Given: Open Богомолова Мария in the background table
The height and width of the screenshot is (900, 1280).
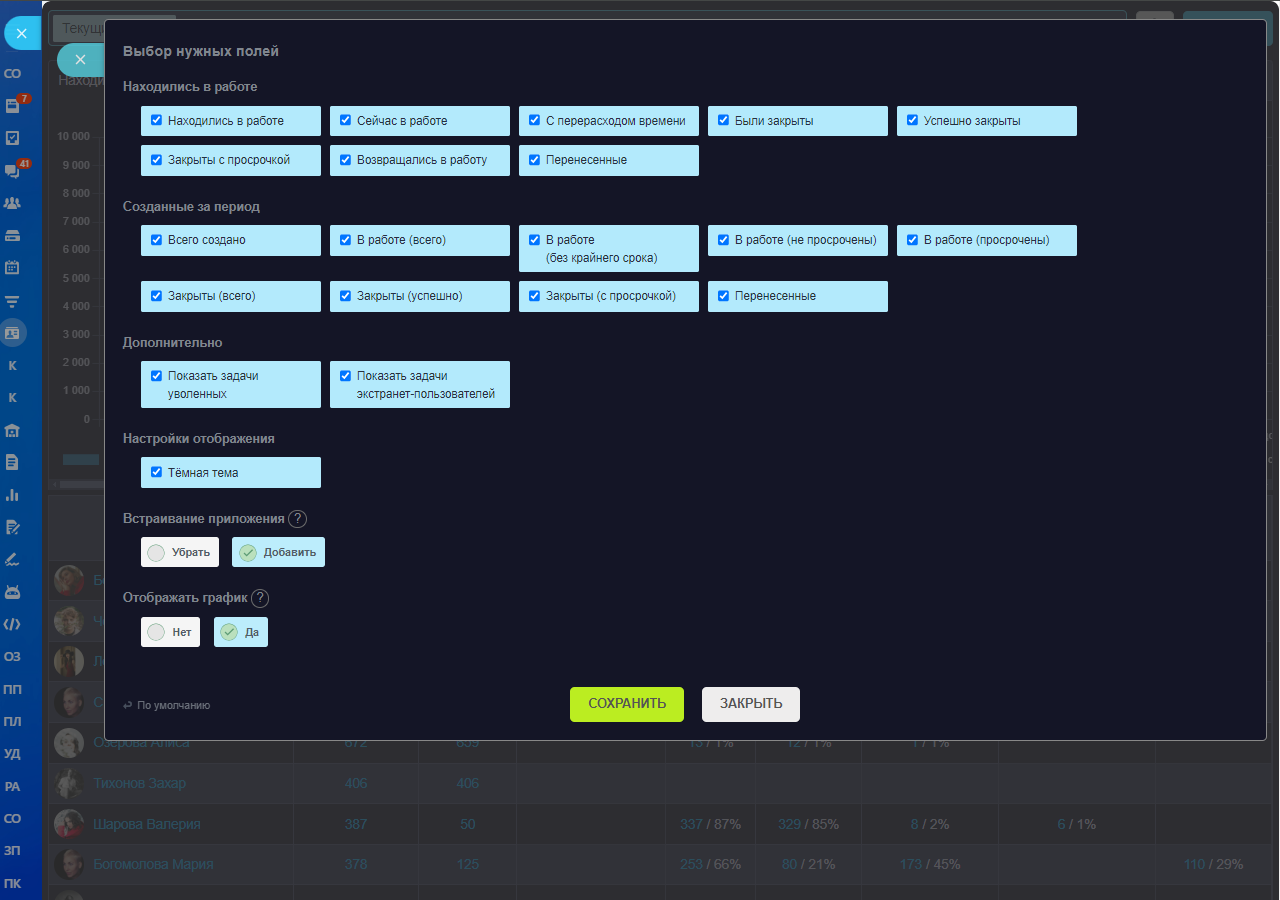Looking at the screenshot, I should pyautogui.click(x=153, y=864).
